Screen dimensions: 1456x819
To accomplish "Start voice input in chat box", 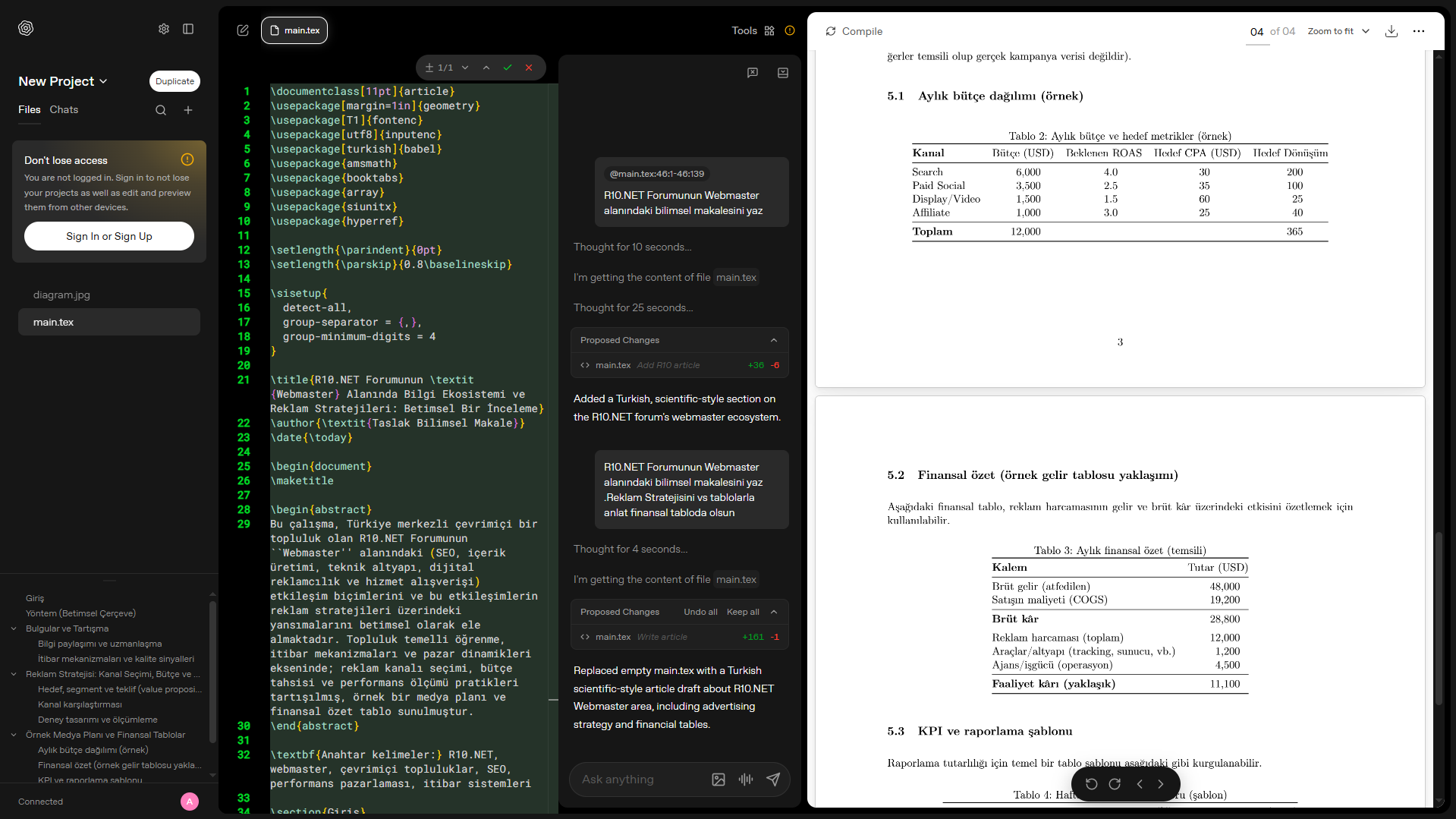I will (746, 780).
